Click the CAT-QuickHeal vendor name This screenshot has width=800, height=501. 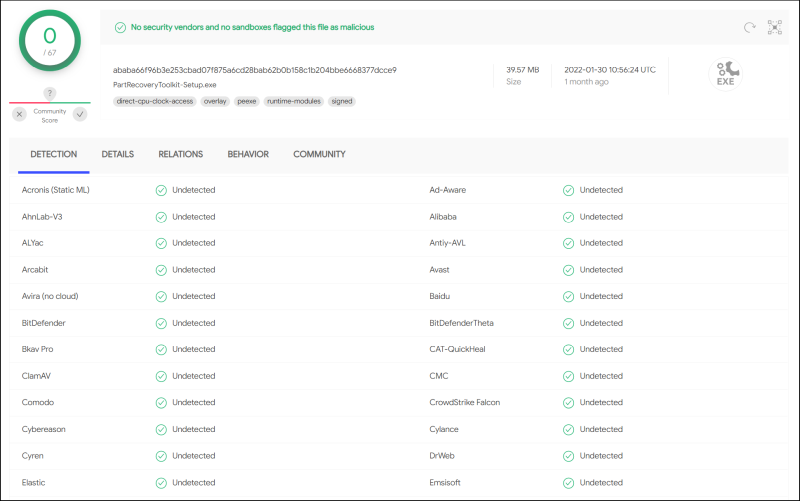click(457, 349)
